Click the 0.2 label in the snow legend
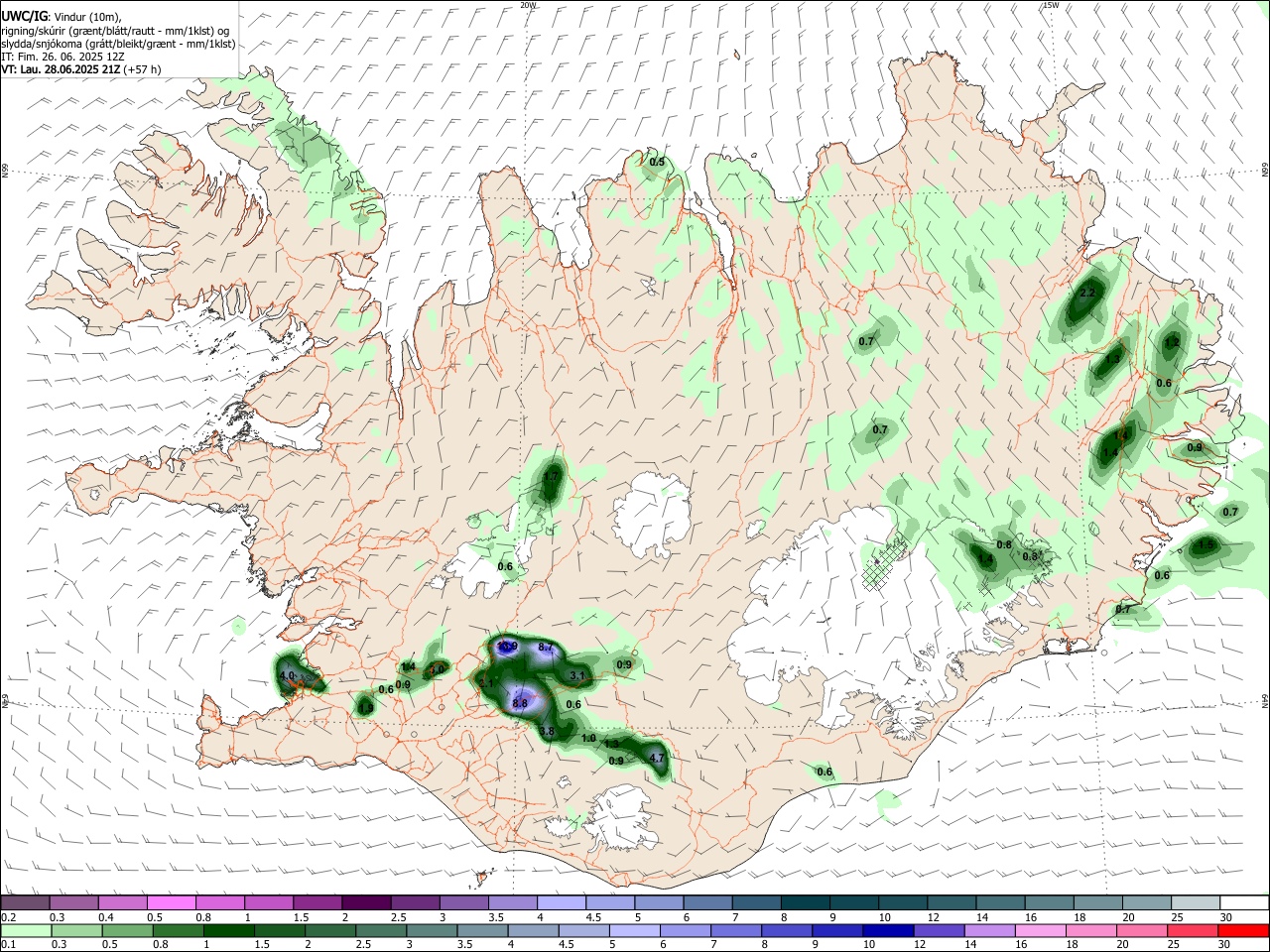1270x952 pixels. coord(8,917)
